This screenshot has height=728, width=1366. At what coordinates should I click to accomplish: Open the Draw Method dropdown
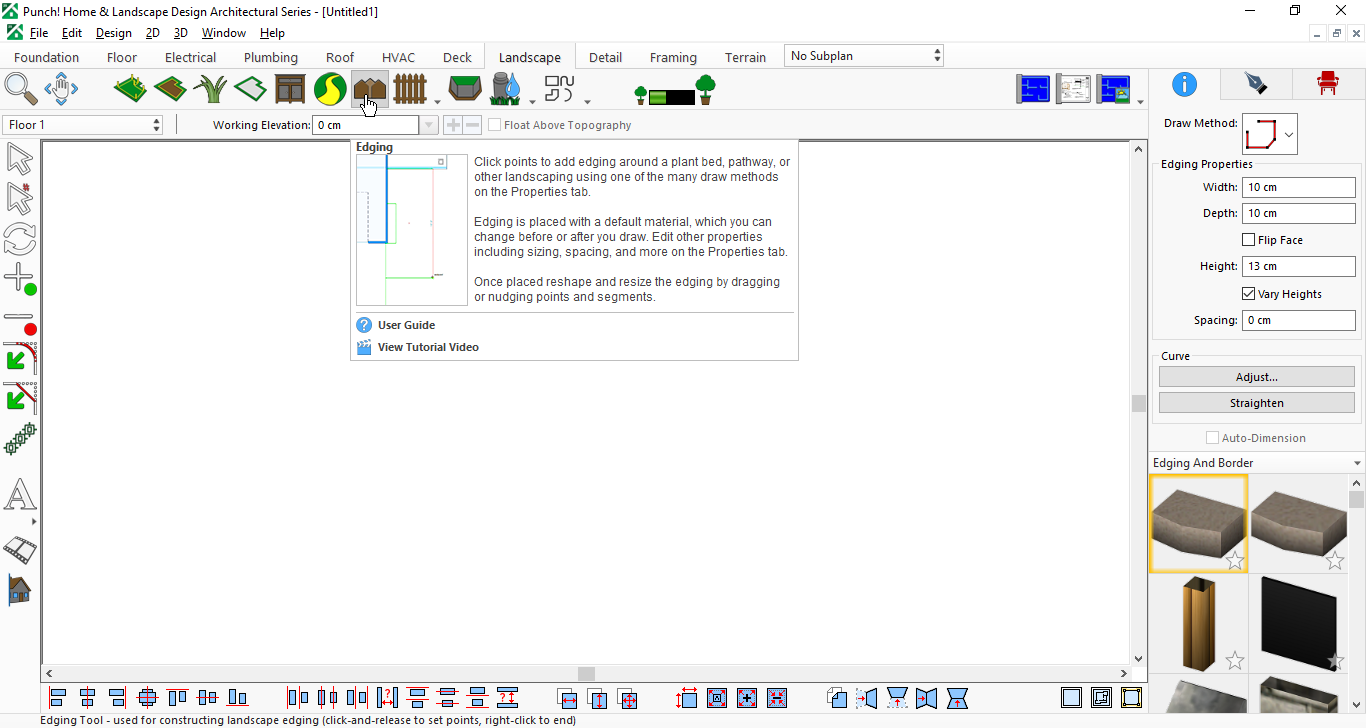click(1270, 134)
